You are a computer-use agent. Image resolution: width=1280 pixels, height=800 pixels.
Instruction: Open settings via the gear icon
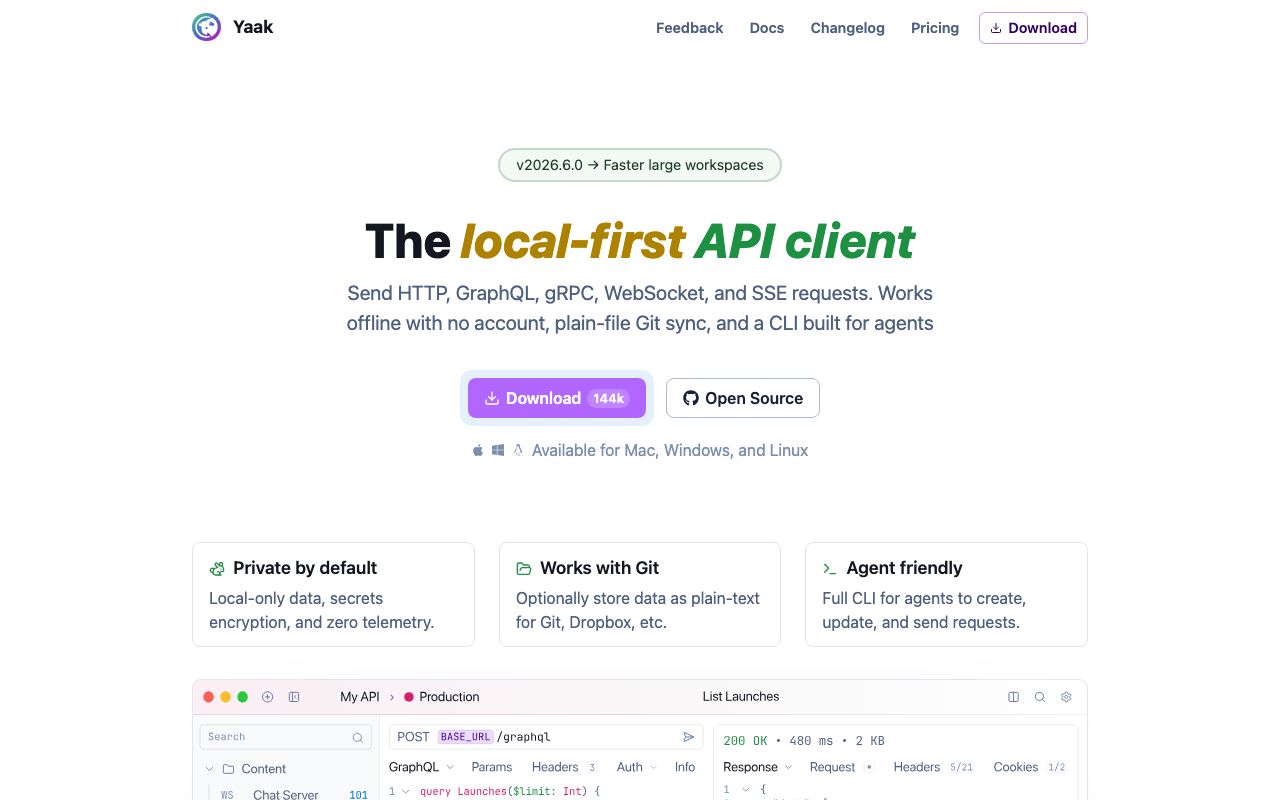[x=1066, y=697]
